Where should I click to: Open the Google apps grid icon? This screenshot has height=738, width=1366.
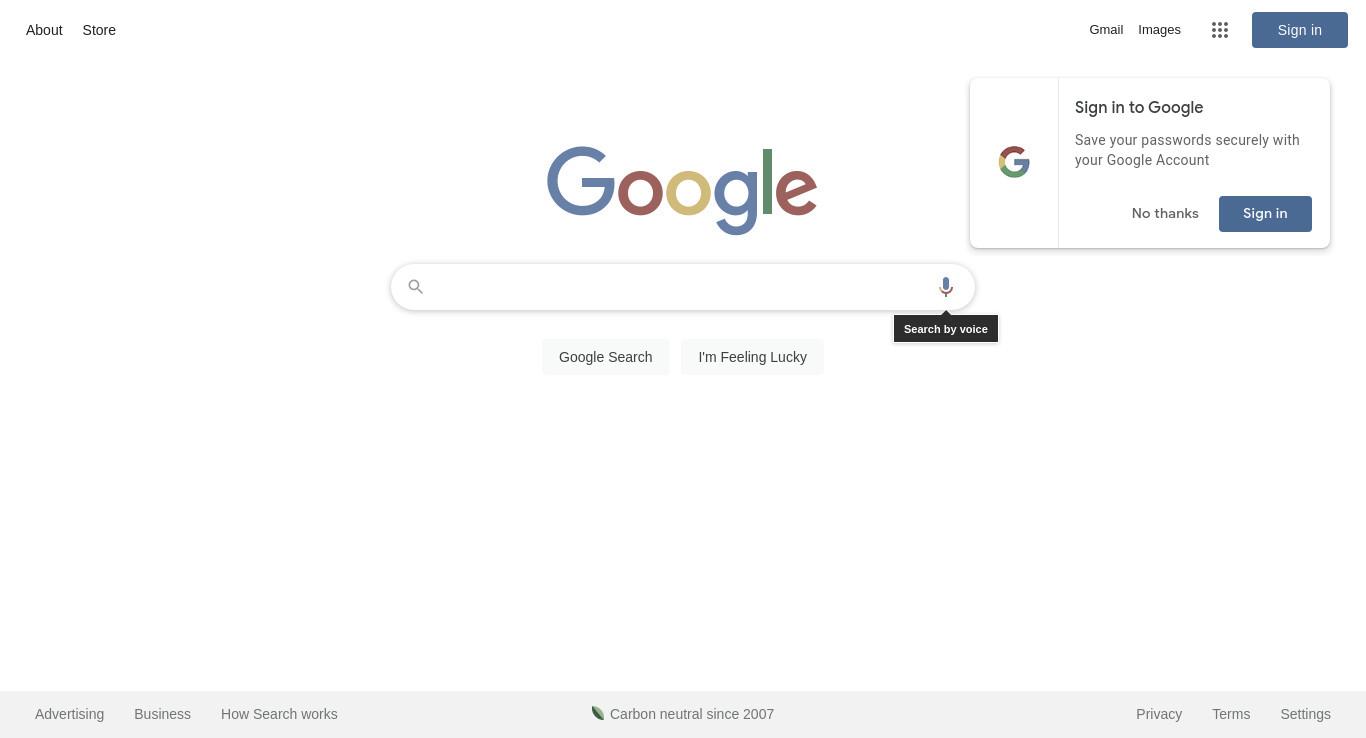tap(1219, 30)
